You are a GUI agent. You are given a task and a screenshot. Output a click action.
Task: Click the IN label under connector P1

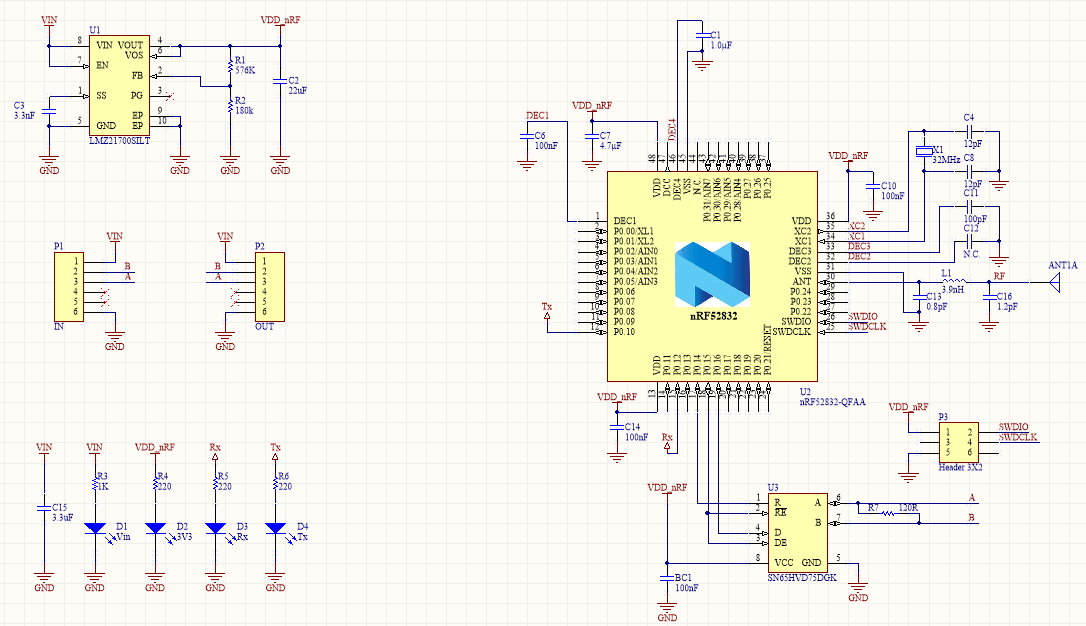(x=59, y=326)
